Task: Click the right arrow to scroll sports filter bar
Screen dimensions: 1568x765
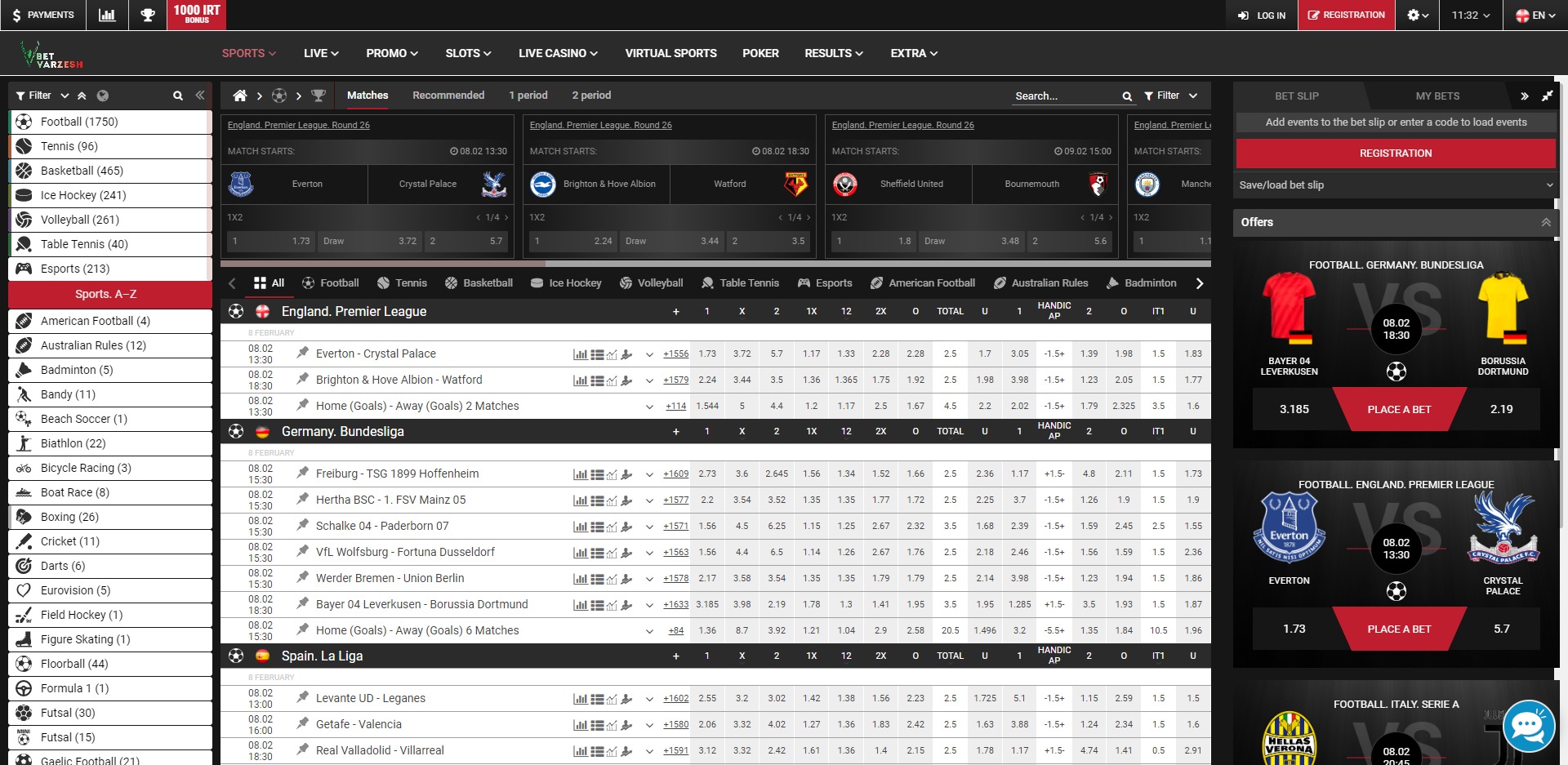Action: 1199,283
